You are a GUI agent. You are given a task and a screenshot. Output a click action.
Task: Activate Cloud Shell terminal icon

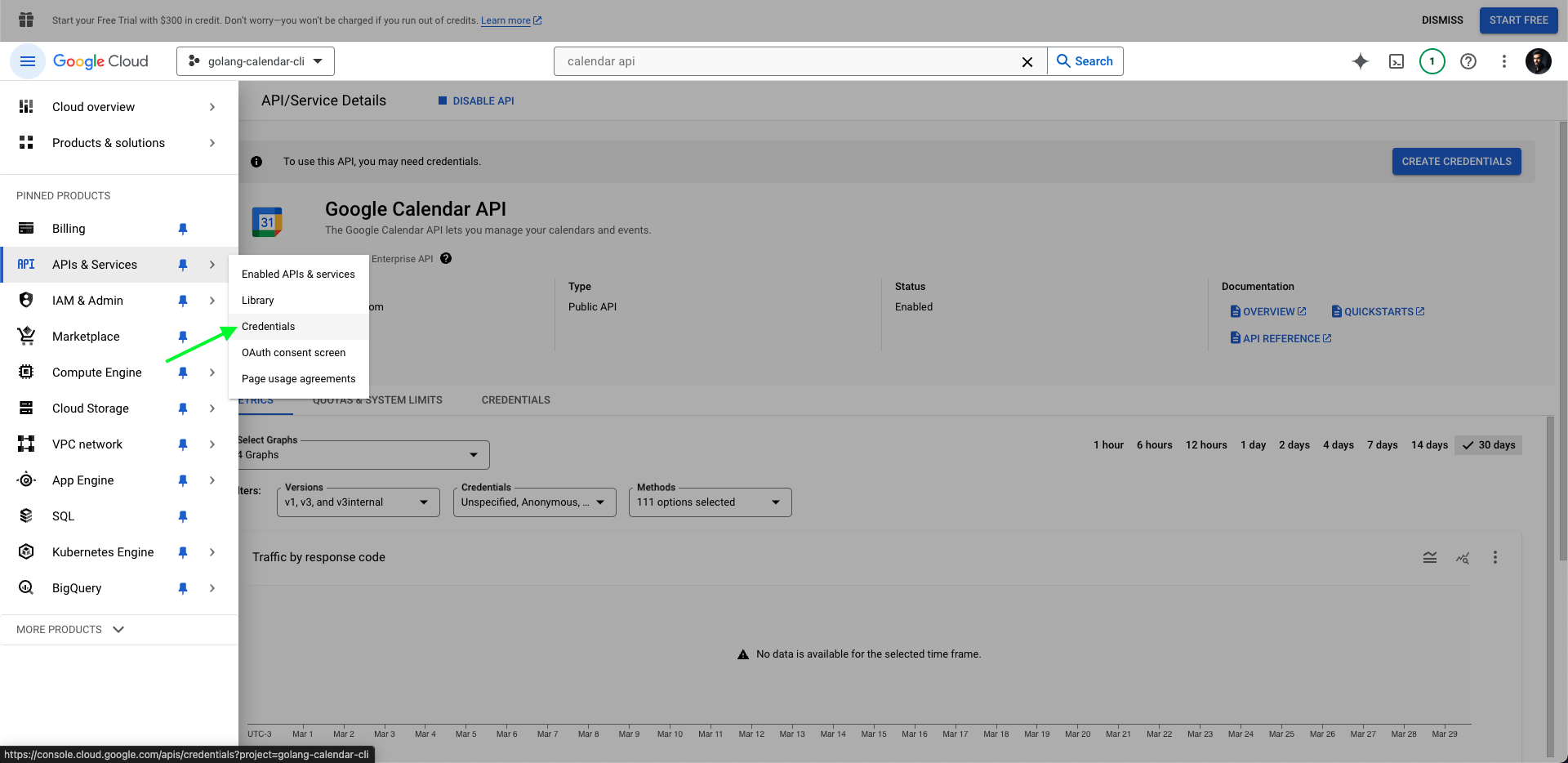1396,61
